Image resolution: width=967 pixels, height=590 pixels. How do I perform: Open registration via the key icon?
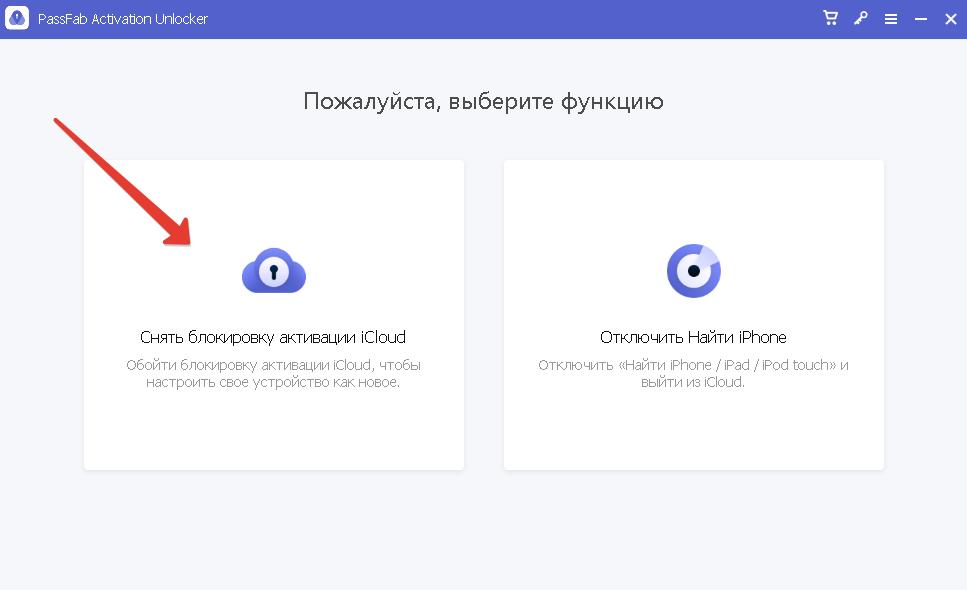860,18
